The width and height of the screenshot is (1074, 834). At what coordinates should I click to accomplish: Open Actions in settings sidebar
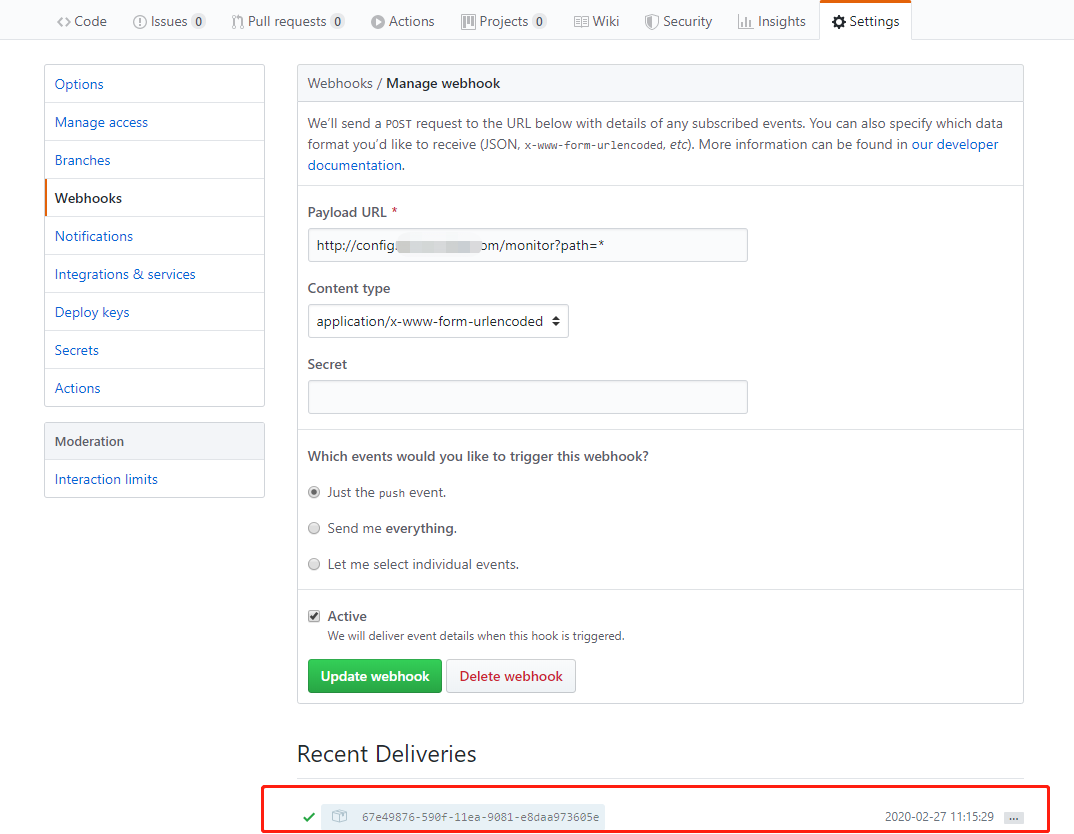point(155,388)
